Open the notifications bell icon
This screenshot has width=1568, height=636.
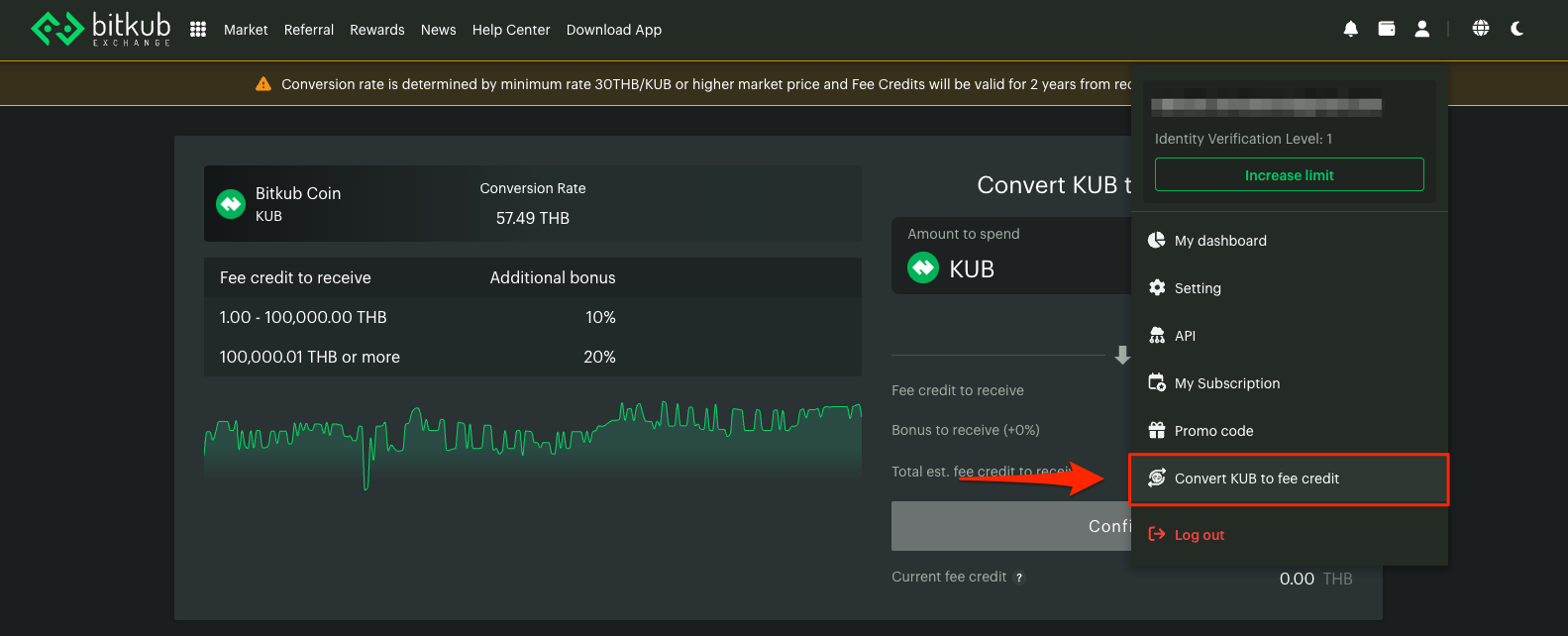pos(1350,29)
